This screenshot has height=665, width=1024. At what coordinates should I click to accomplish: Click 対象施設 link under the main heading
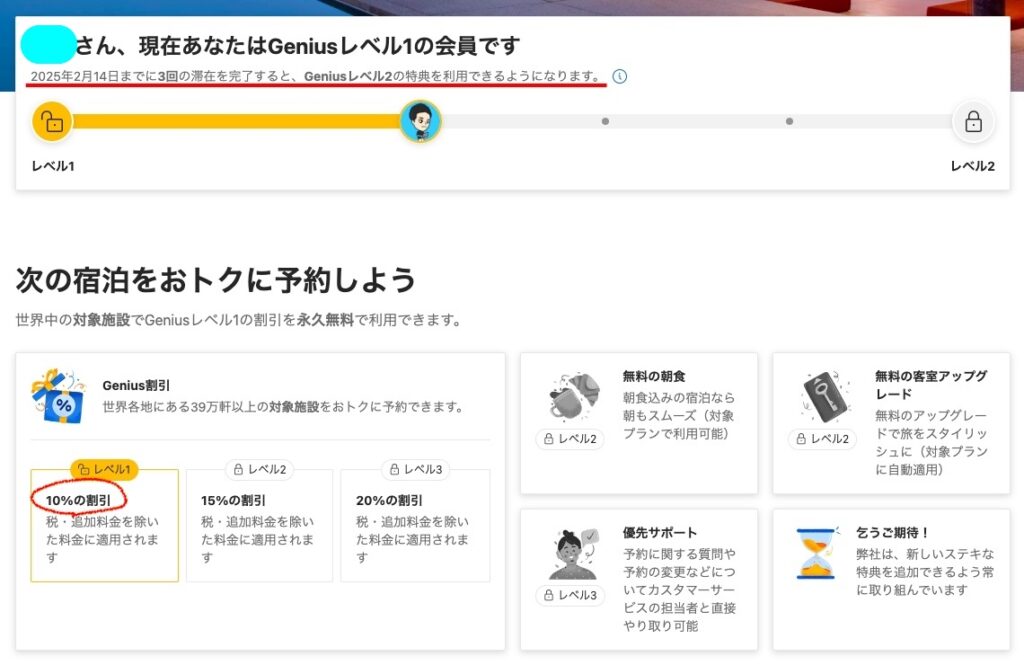[x=100, y=321]
